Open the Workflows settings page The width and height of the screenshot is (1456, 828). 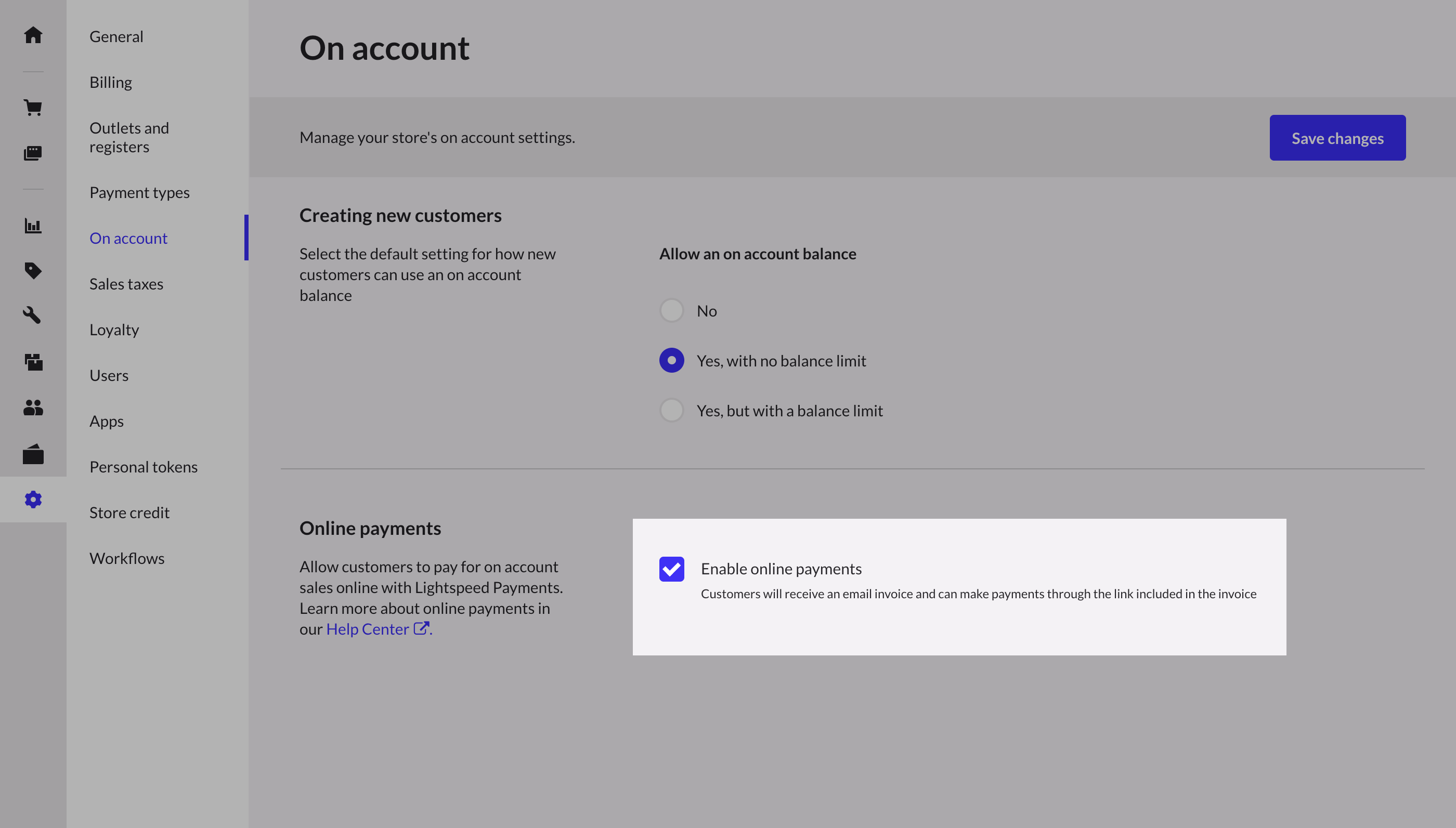pyautogui.click(x=127, y=558)
